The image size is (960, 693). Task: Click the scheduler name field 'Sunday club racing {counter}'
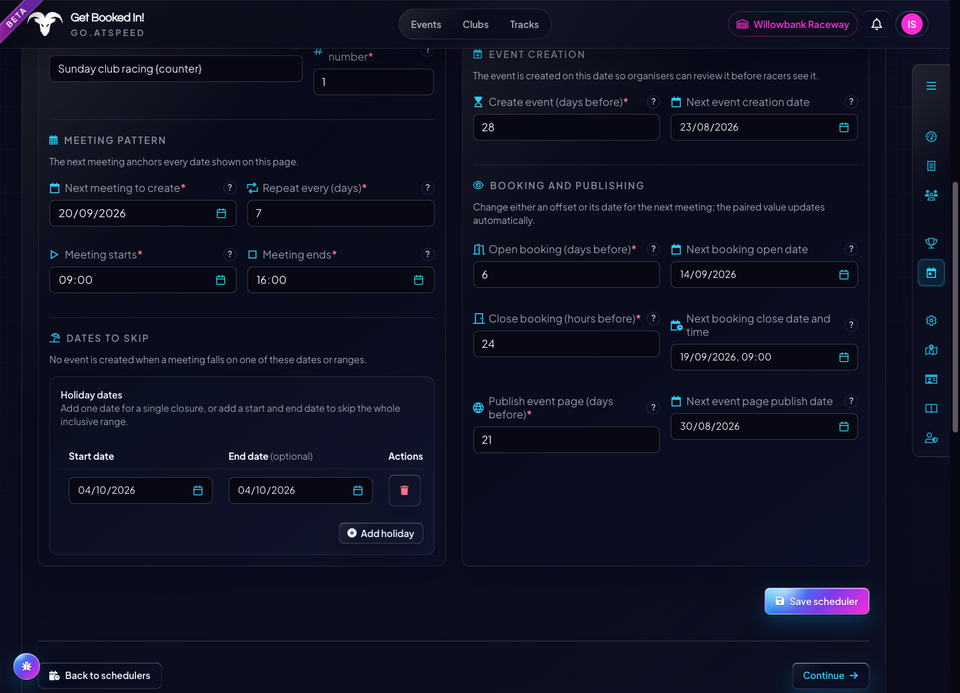(x=176, y=69)
